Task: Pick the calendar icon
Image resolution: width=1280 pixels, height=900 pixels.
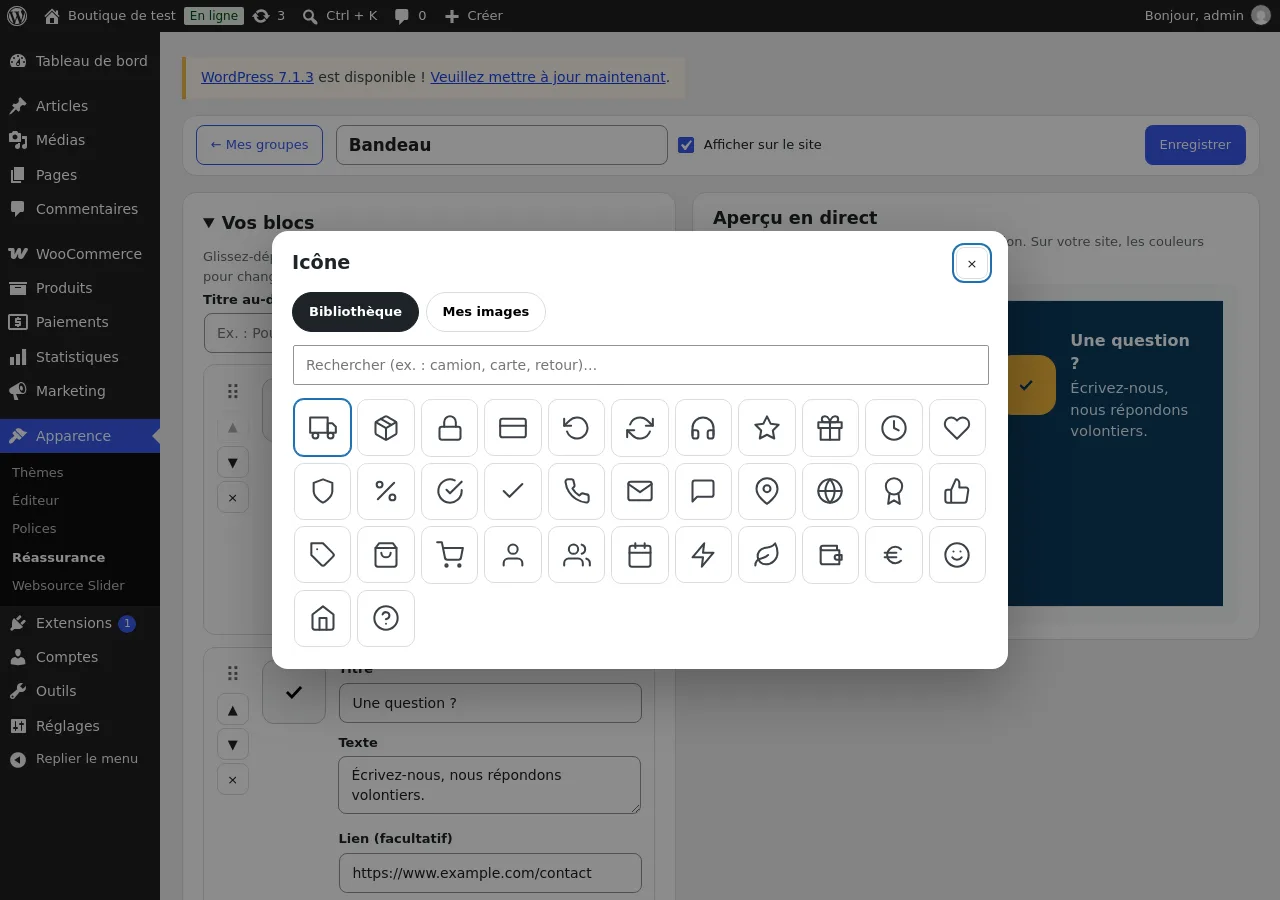Action: (x=640, y=555)
